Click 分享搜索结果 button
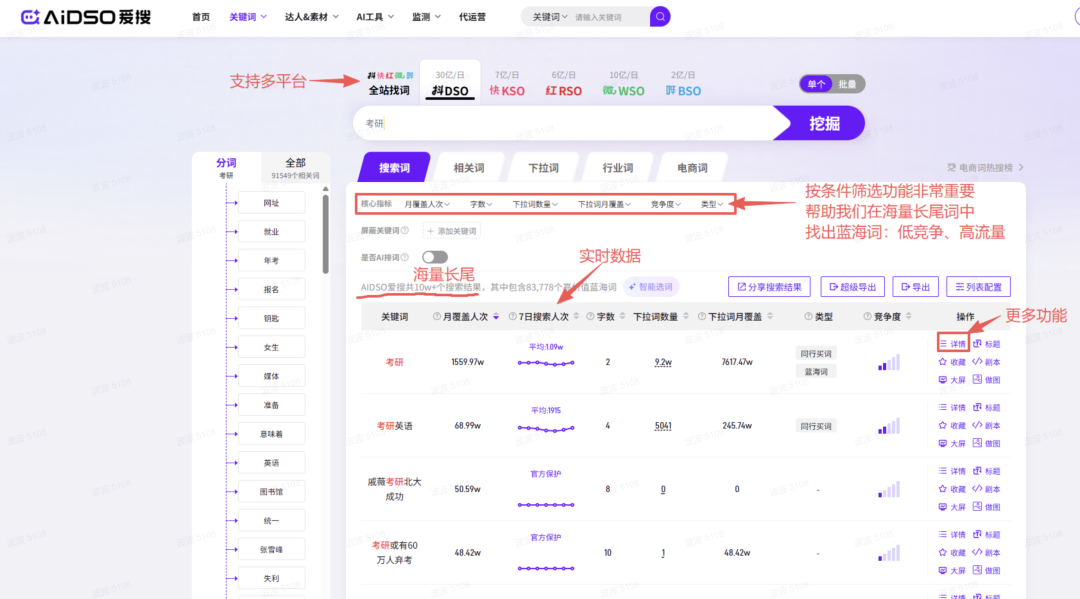The image size is (1080, 599). (x=769, y=286)
